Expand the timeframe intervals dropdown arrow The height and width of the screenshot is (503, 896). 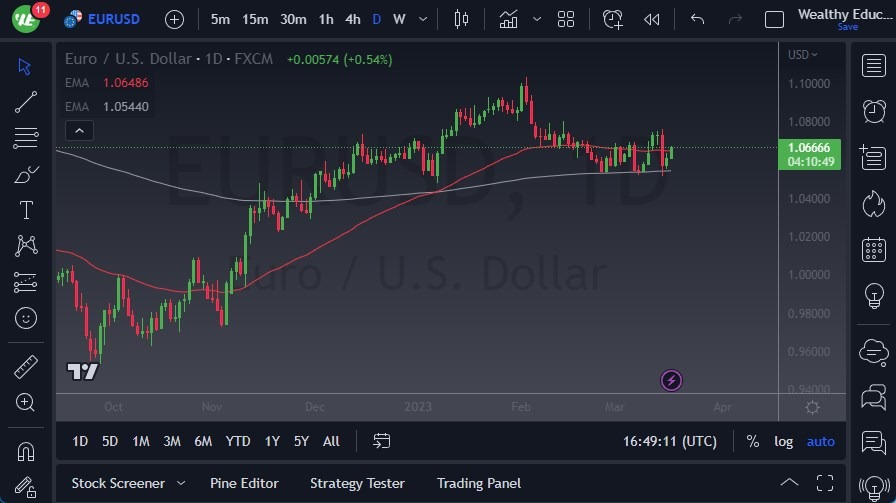(424, 19)
